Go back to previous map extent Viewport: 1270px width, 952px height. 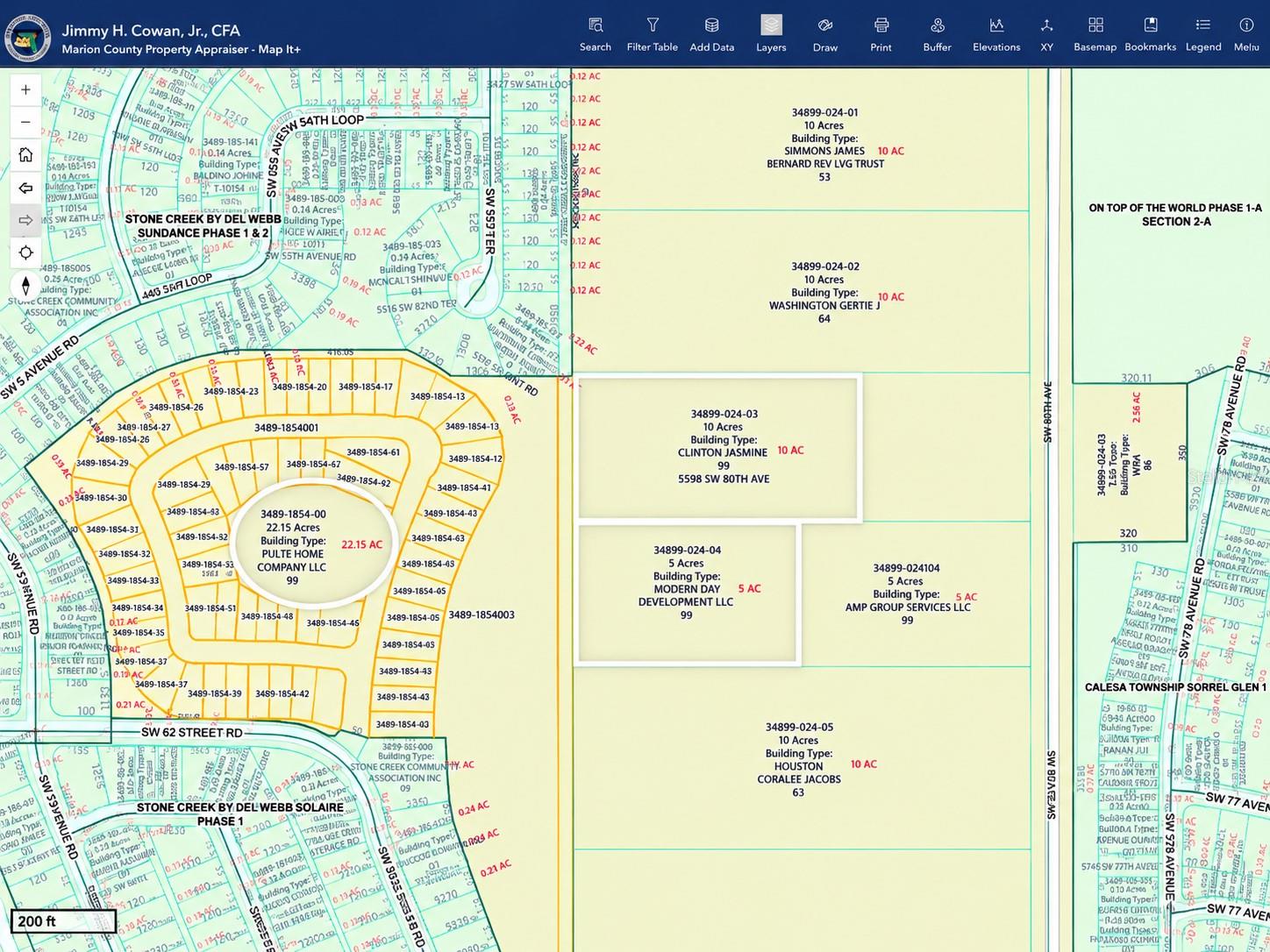click(25, 188)
